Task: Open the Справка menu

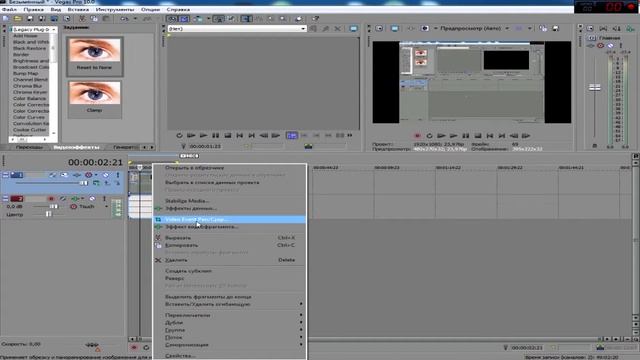Action: pos(178,9)
